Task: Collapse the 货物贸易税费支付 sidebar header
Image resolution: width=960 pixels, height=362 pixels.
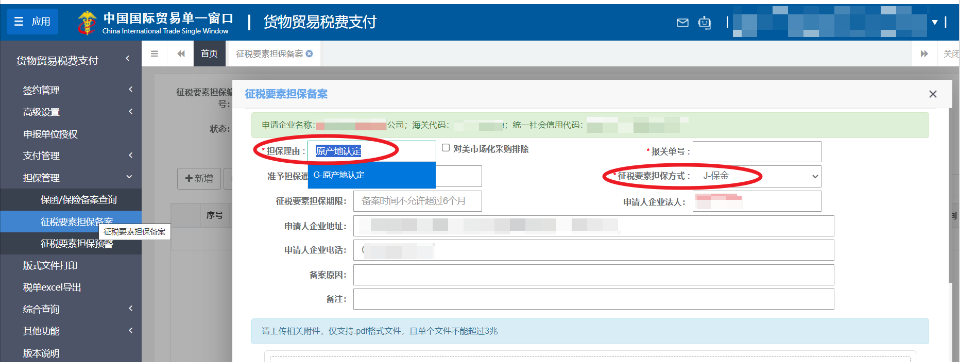Action: 71,60
